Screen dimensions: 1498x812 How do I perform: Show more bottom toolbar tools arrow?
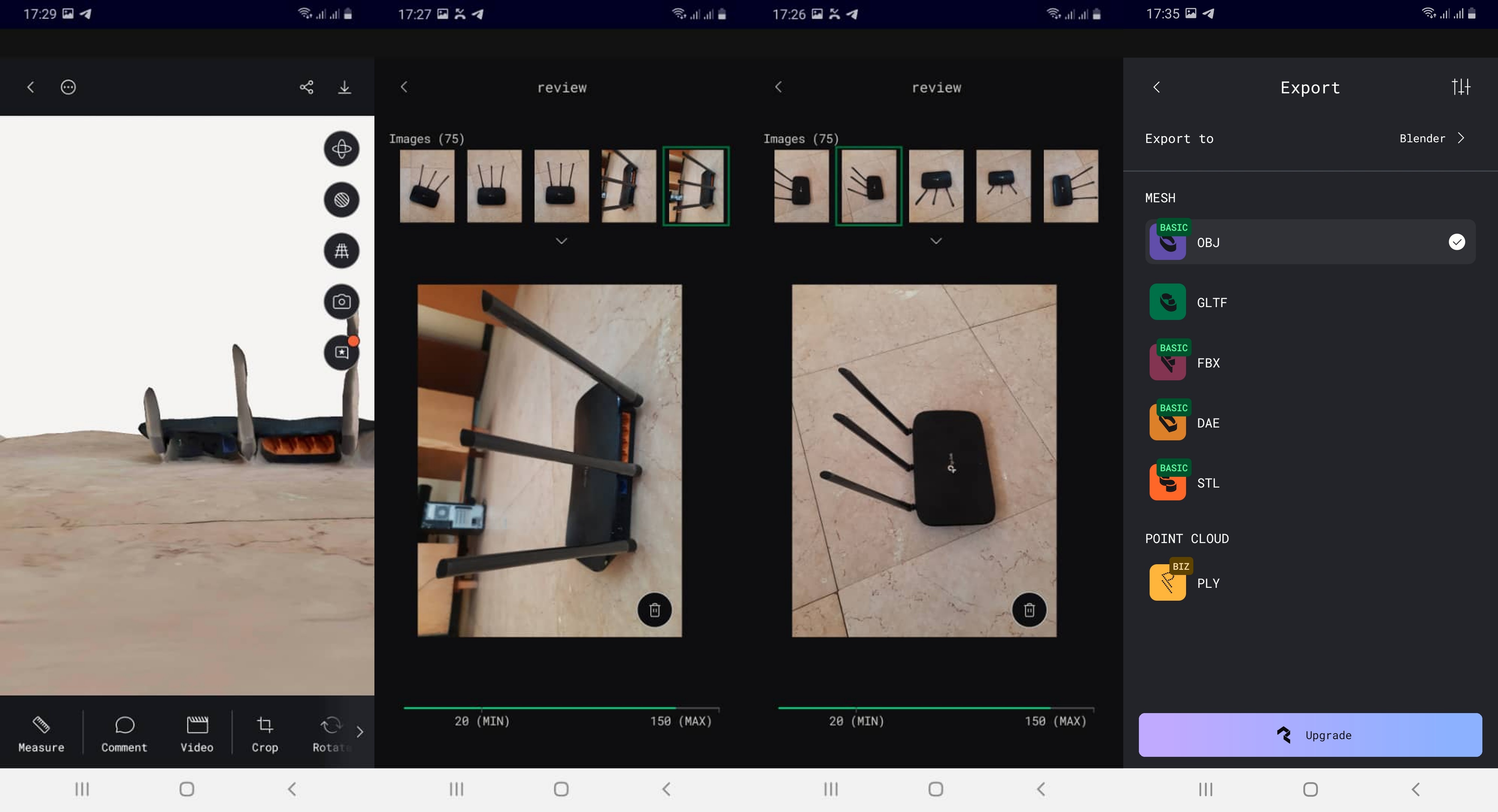coord(360,732)
